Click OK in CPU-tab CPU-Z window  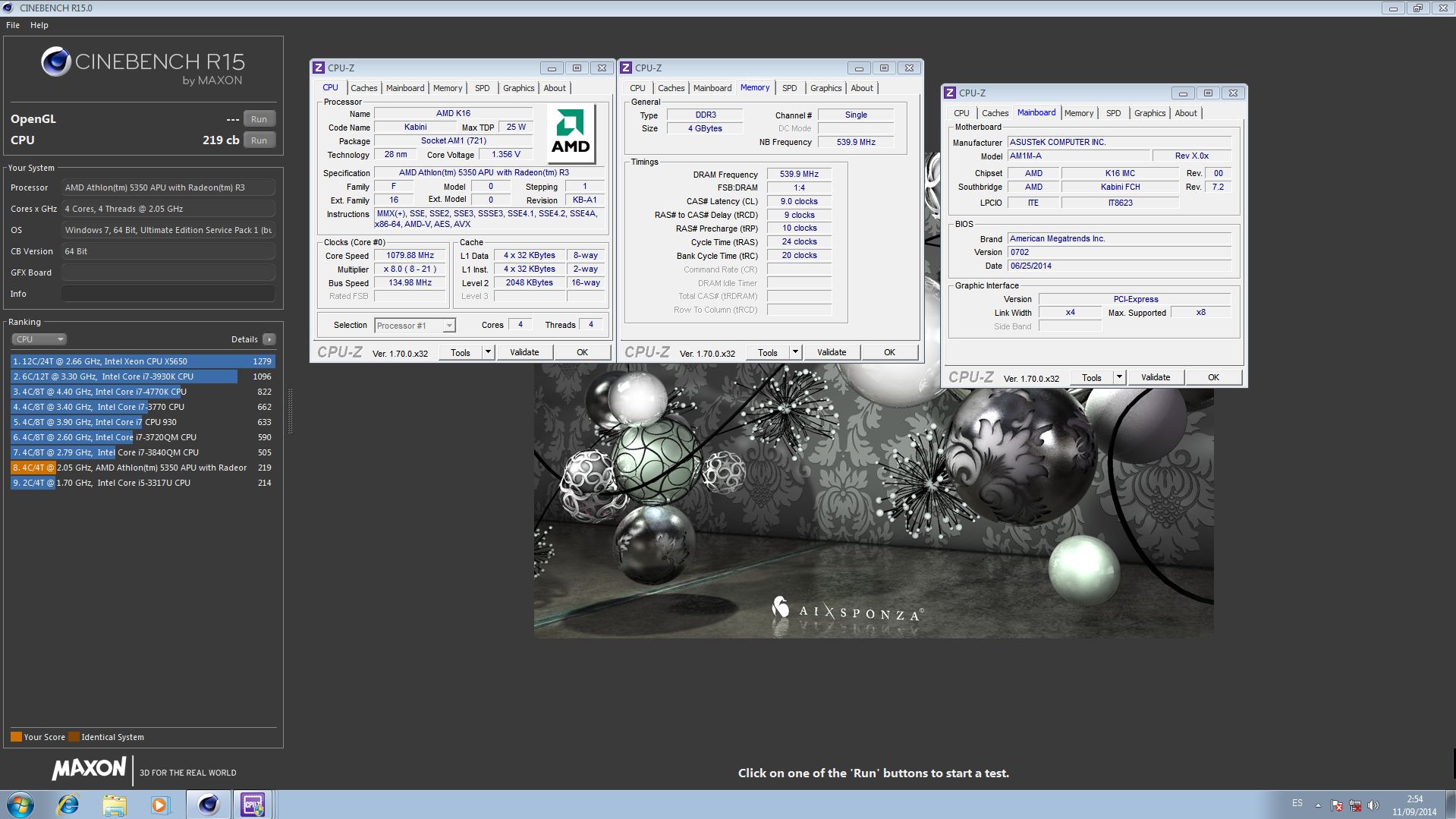(x=582, y=352)
